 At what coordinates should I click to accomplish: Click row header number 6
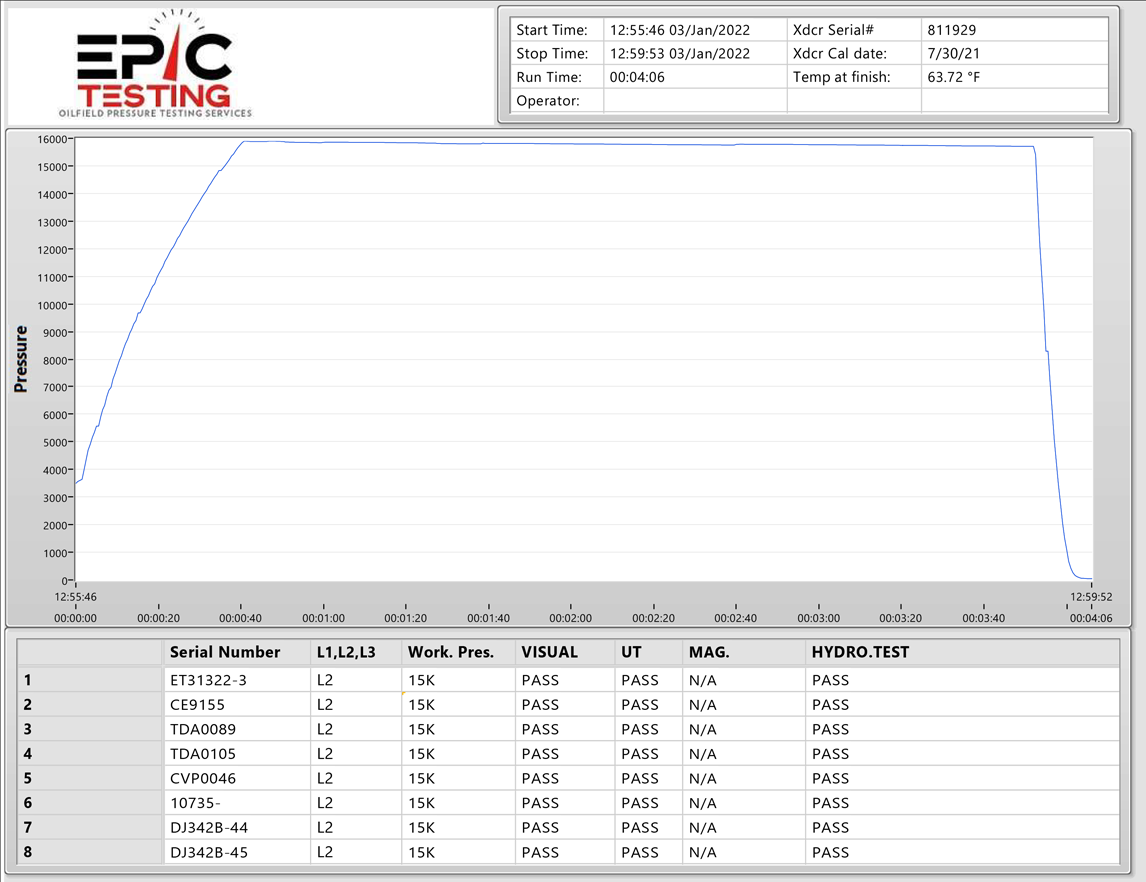(28, 803)
